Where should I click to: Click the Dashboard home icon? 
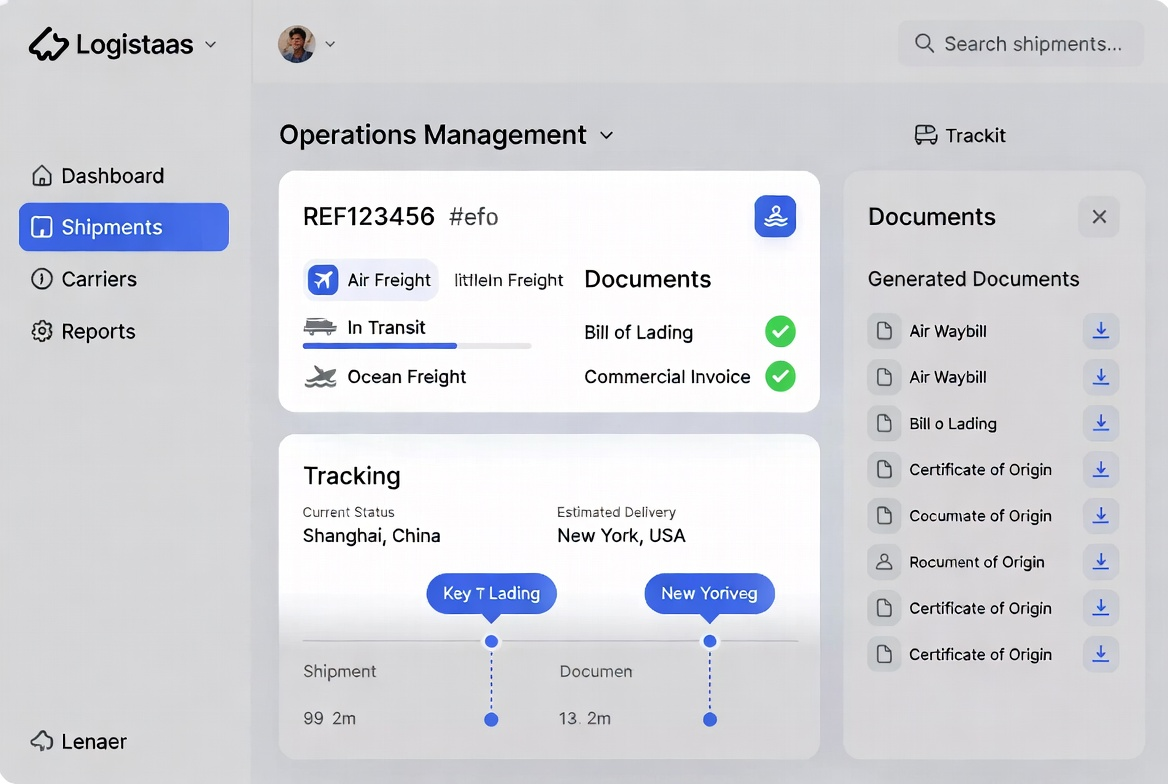pyautogui.click(x=42, y=175)
